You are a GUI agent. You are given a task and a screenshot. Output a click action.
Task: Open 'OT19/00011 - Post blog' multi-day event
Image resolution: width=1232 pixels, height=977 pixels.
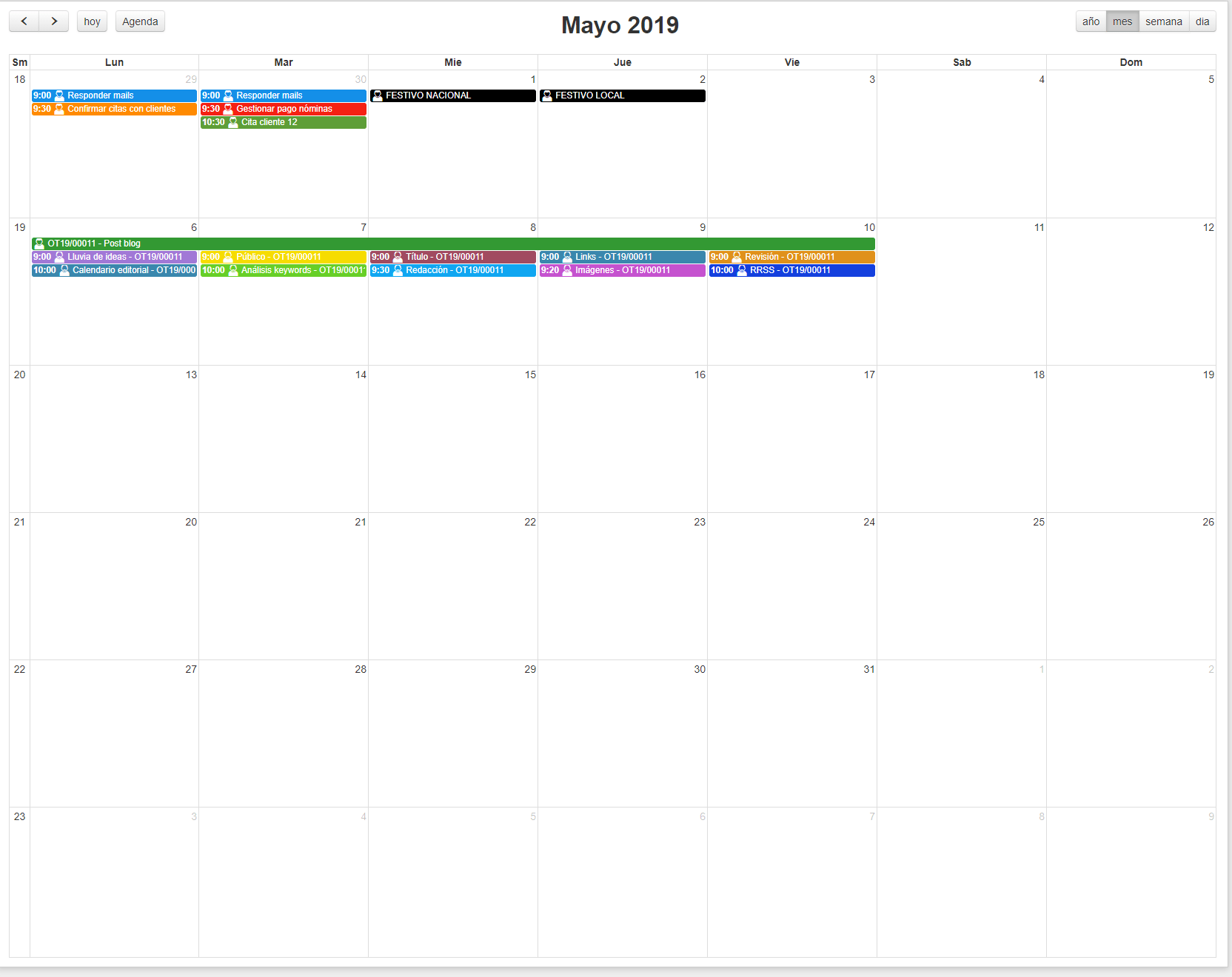tap(453, 244)
